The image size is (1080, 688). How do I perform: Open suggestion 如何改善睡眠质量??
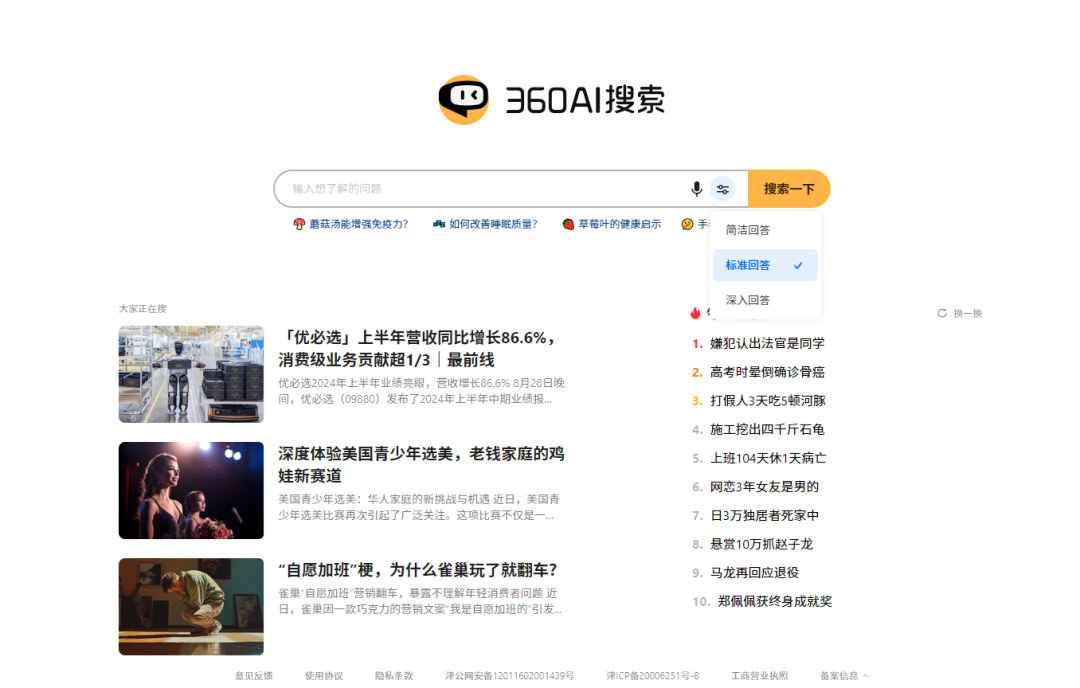(493, 225)
